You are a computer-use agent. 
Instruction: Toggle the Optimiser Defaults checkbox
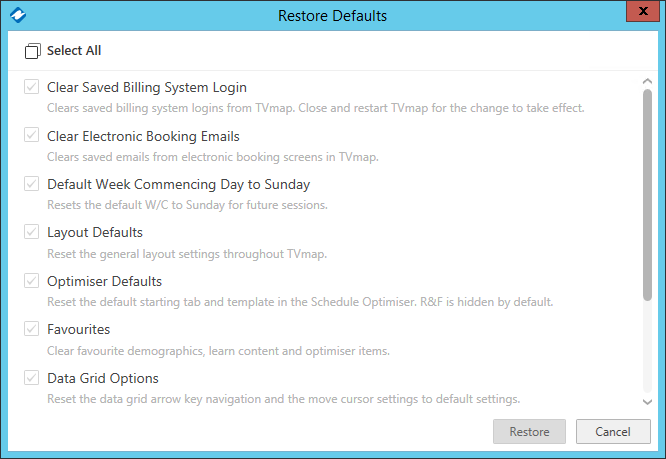[31, 281]
